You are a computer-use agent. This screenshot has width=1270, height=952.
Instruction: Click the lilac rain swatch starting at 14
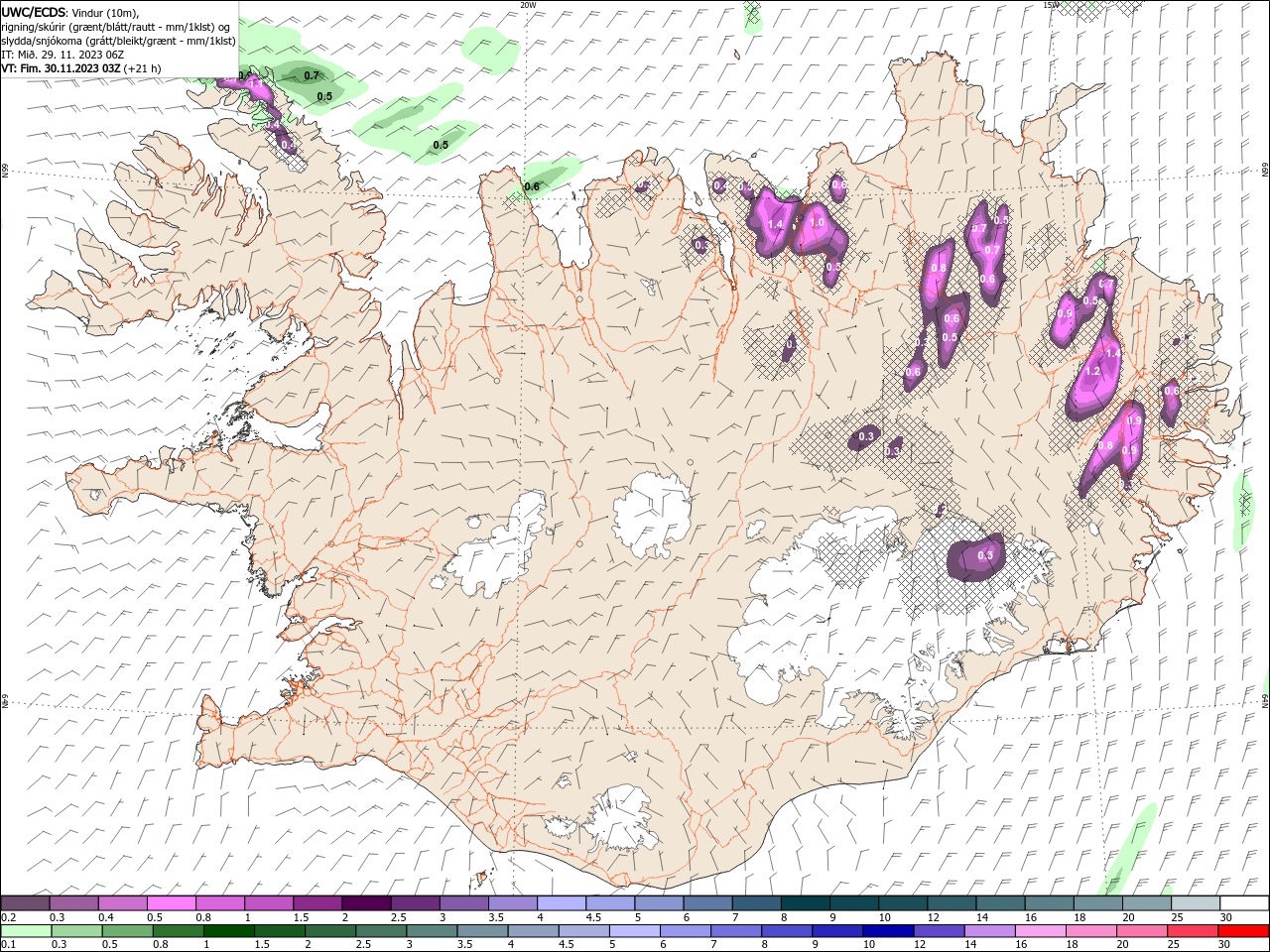point(990,931)
